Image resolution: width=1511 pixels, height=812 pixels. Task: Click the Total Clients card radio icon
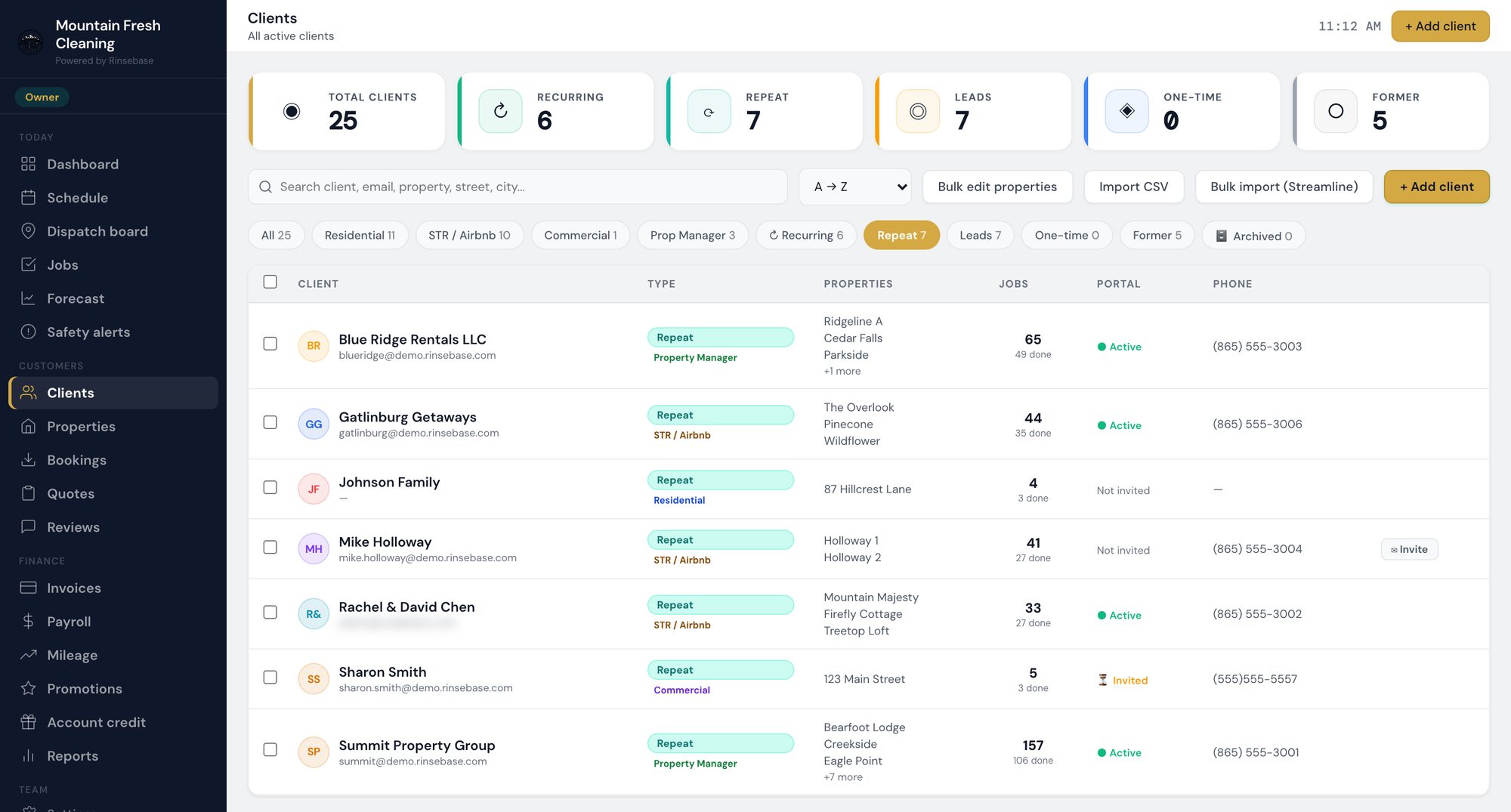(x=292, y=111)
